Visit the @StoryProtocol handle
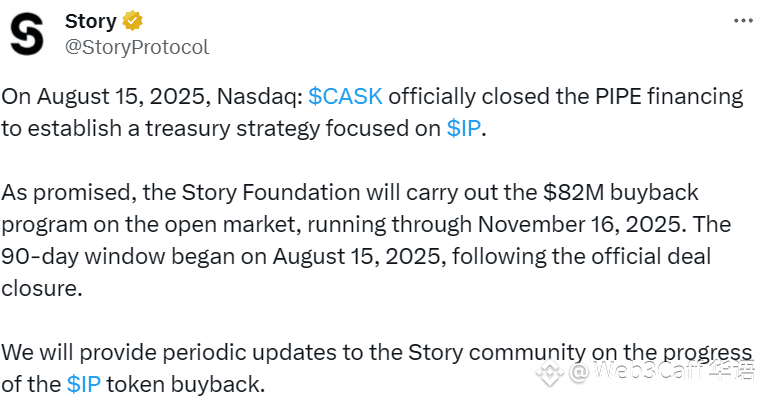Screen dimensions: 764x398 coord(137,48)
